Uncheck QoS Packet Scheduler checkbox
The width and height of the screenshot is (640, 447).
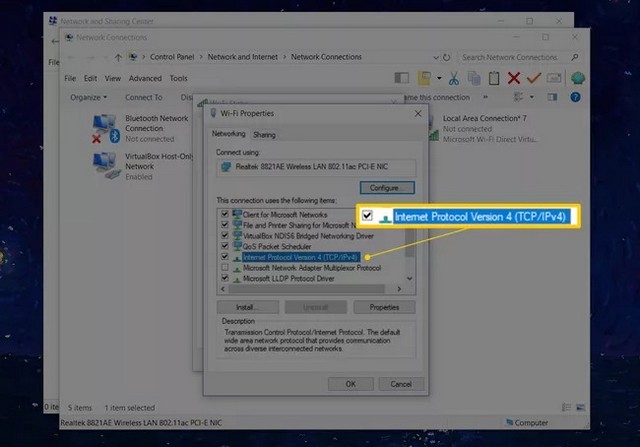coord(223,246)
